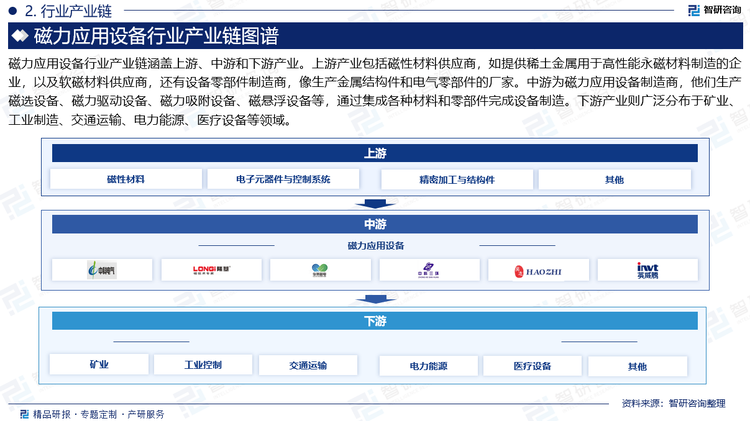Click the invt 英威腾 logo card

coord(648,270)
